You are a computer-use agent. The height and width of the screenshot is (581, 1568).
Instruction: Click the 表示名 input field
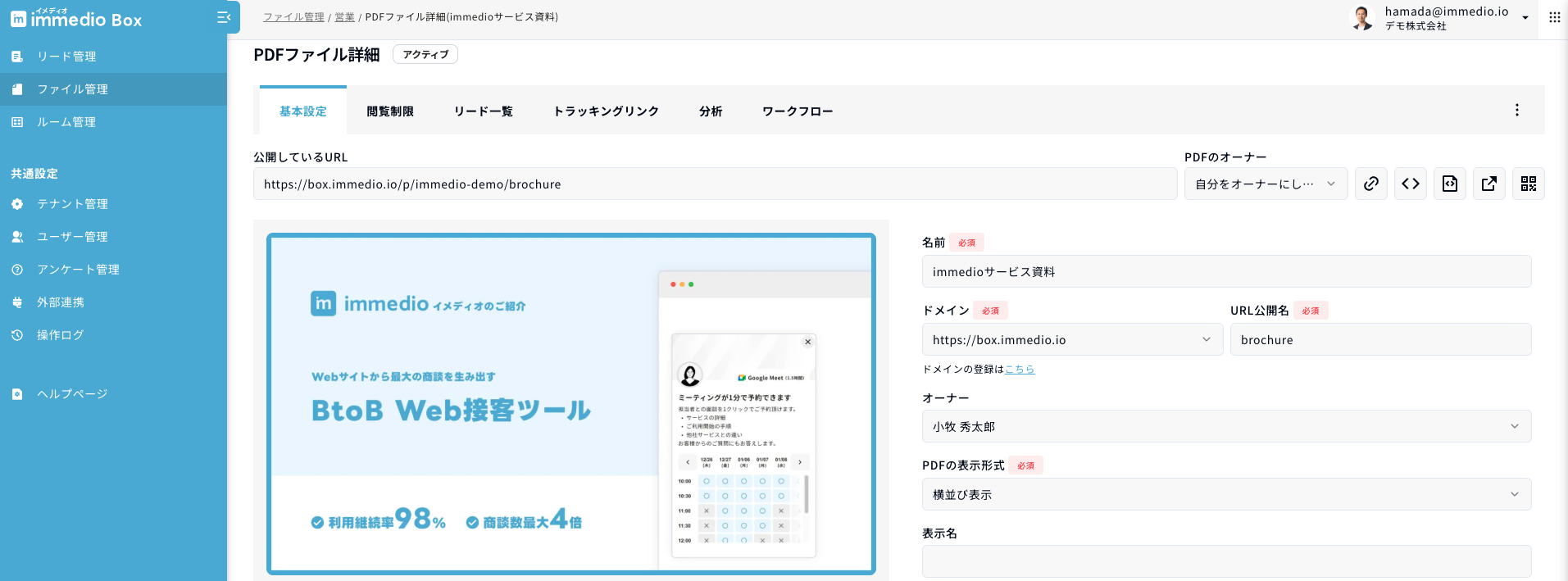click(x=1225, y=561)
